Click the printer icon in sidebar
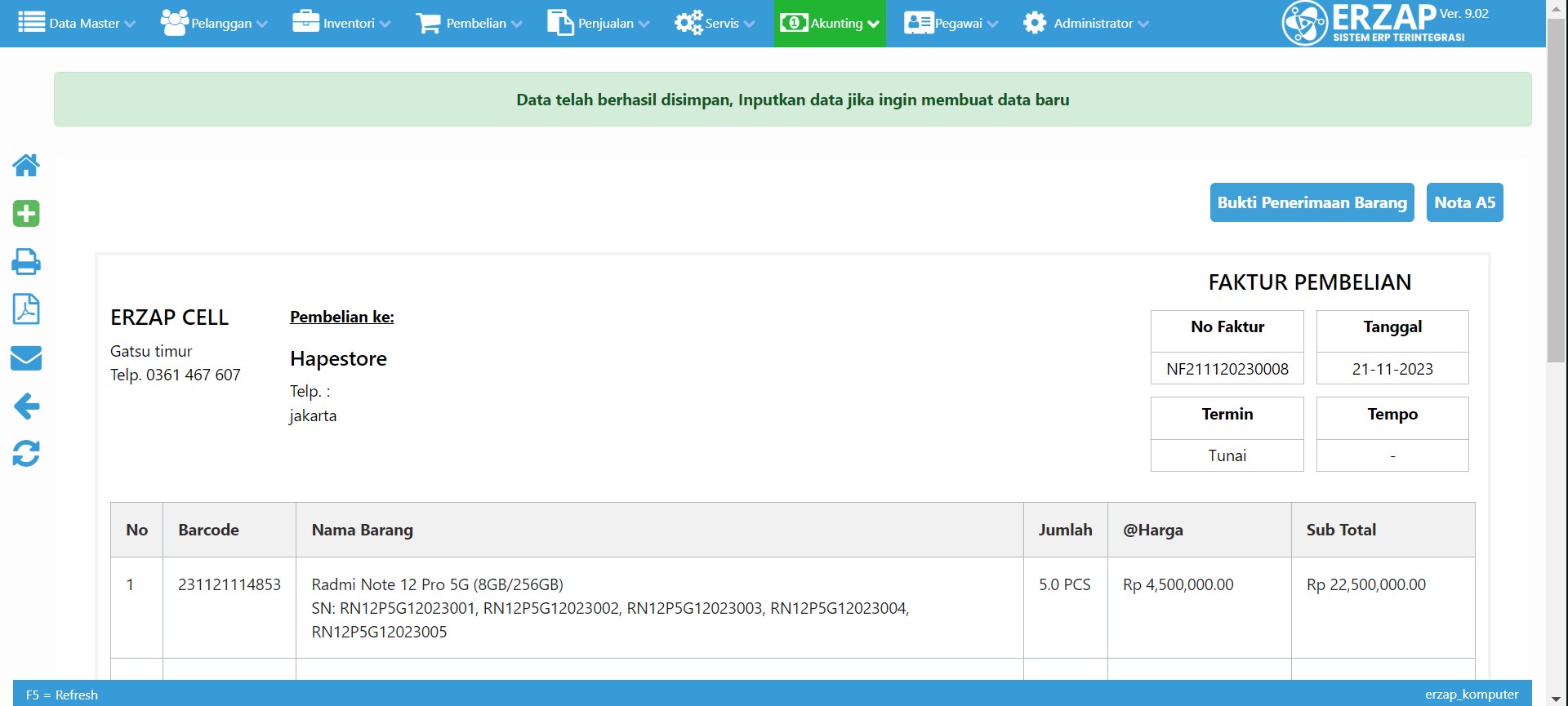This screenshot has height=706, width=1568. click(x=26, y=261)
